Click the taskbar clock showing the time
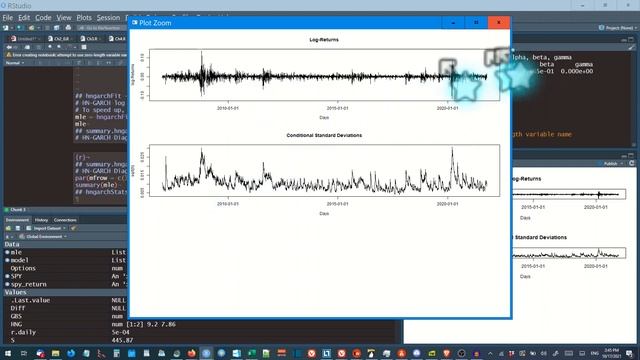 (611, 353)
